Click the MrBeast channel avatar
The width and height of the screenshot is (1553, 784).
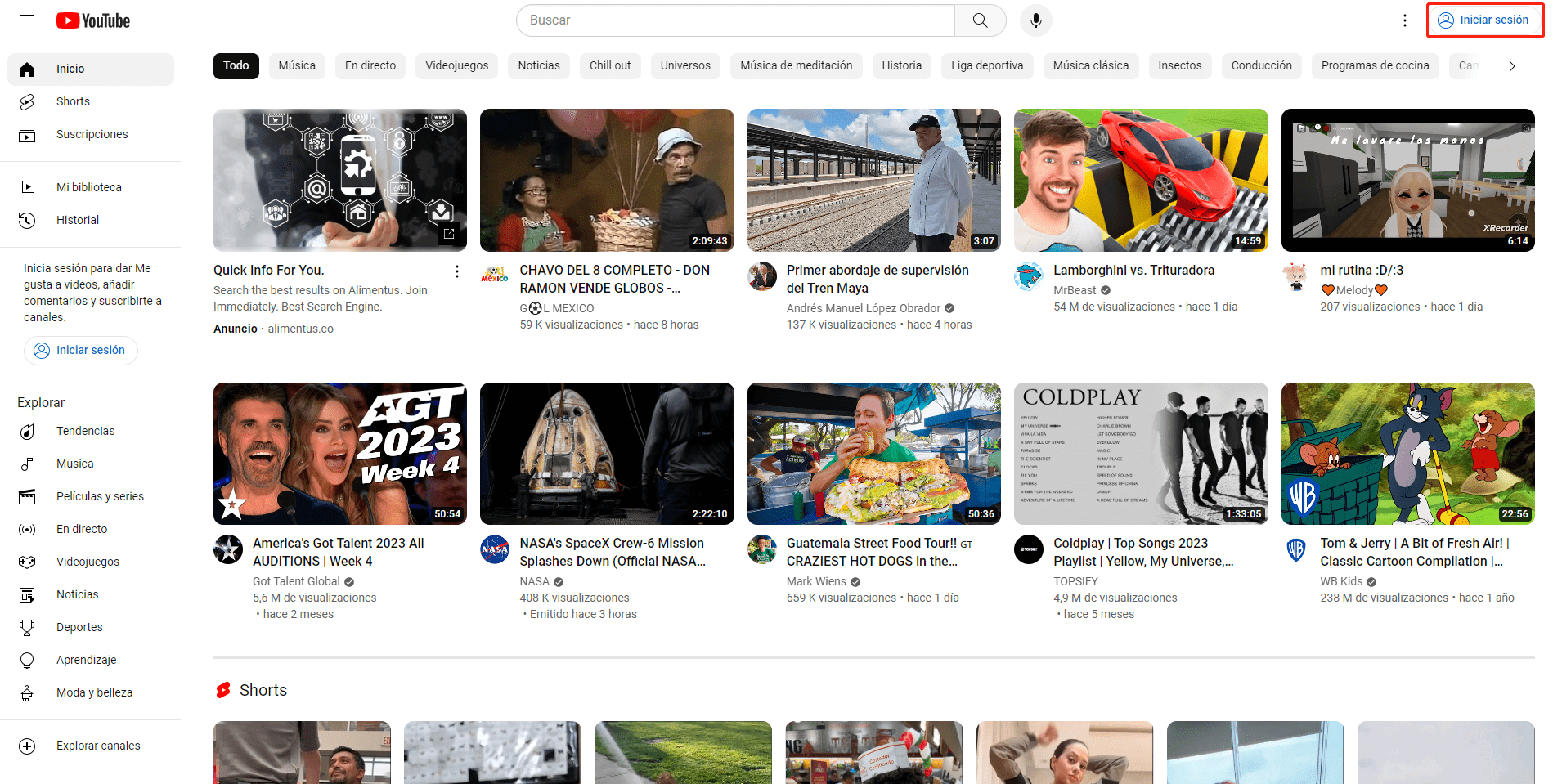[x=1028, y=276]
